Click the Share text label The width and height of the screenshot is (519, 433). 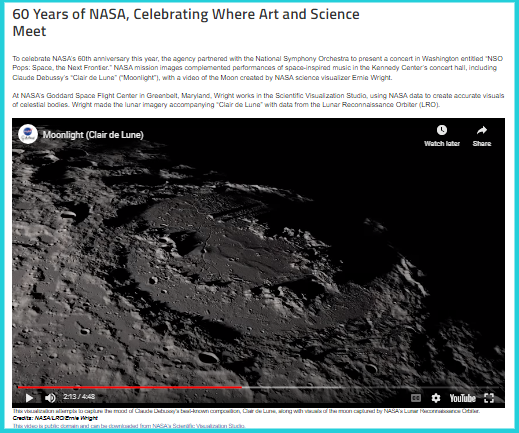pos(482,144)
